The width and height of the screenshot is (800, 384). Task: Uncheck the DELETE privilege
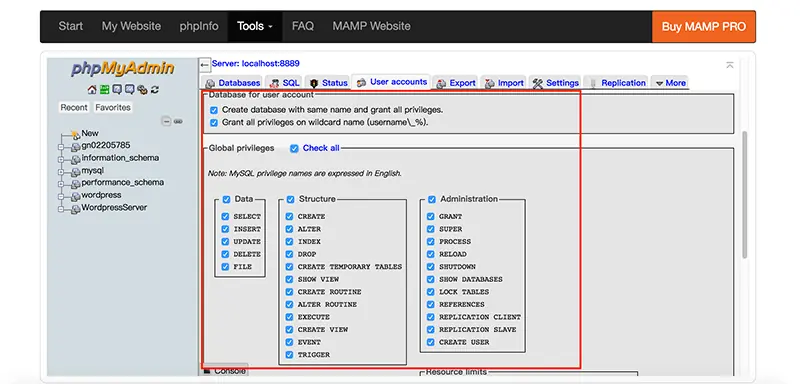(225, 254)
